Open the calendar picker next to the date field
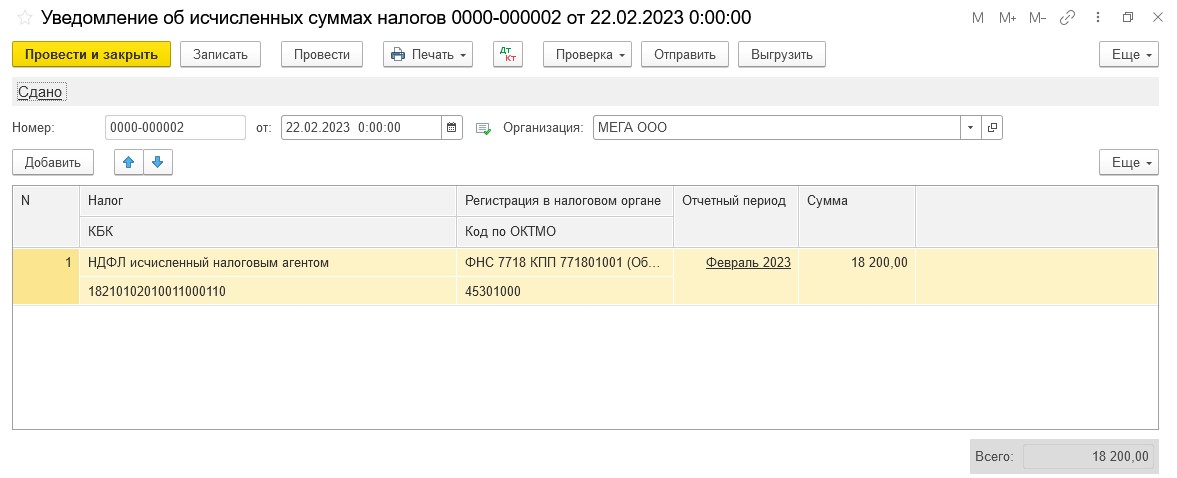1177x478 pixels. 452,128
